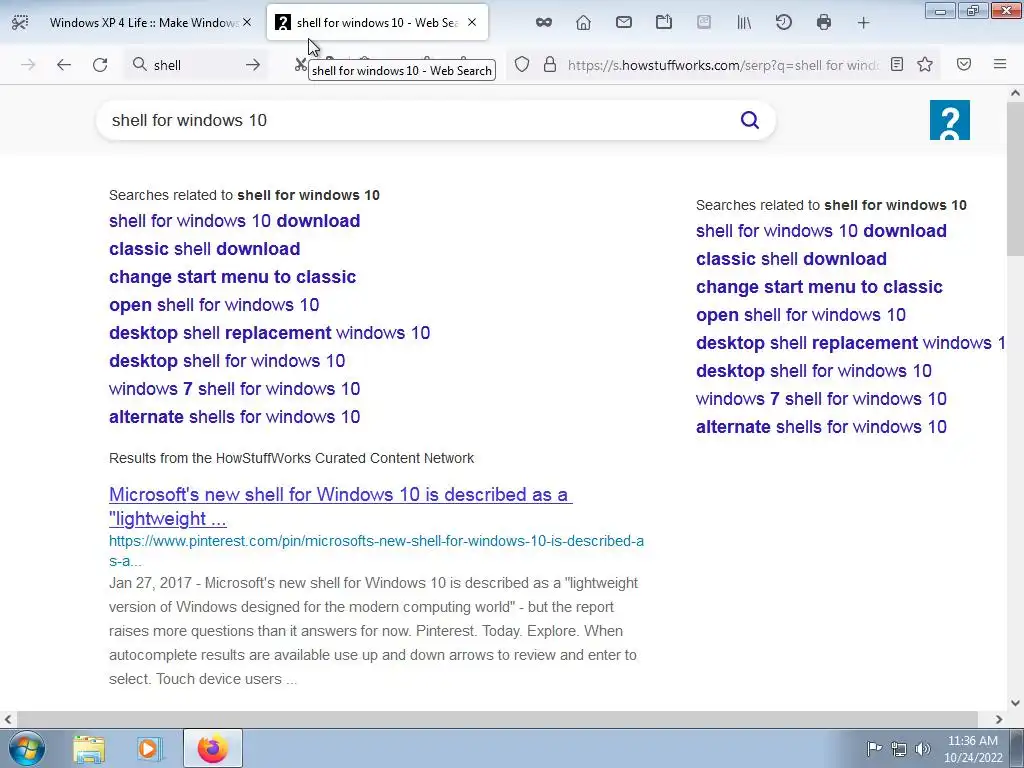Image resolution: width=1024 pixels, height=768 pixels.
Task: Click the howstuffworks URL address bar
Action: [x=724, y=65]
